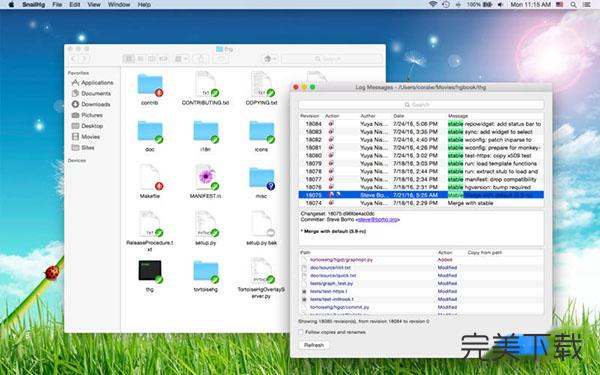The image size is (600, 375).
Task: Open the File menu
Action: [57, 5]
